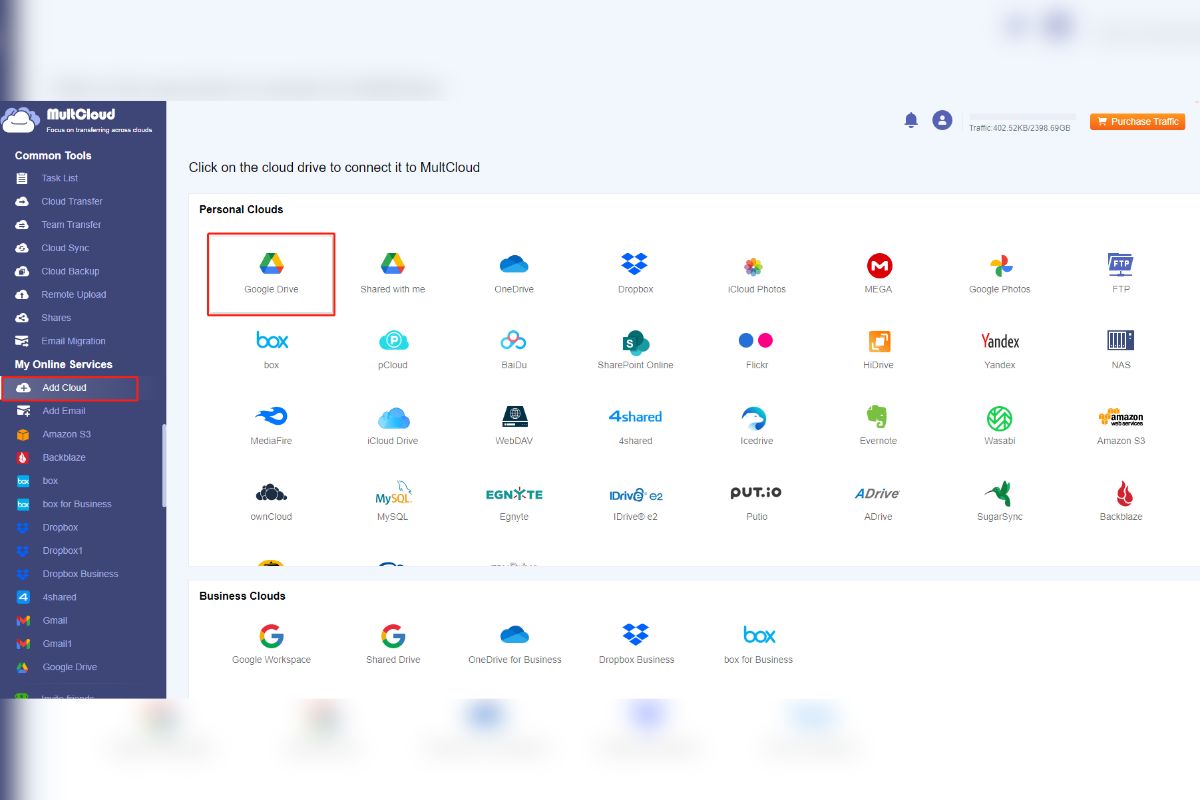Screen dimensions: 1200x800
Task: Connect iCloud Photos
Action: point(756,274)
